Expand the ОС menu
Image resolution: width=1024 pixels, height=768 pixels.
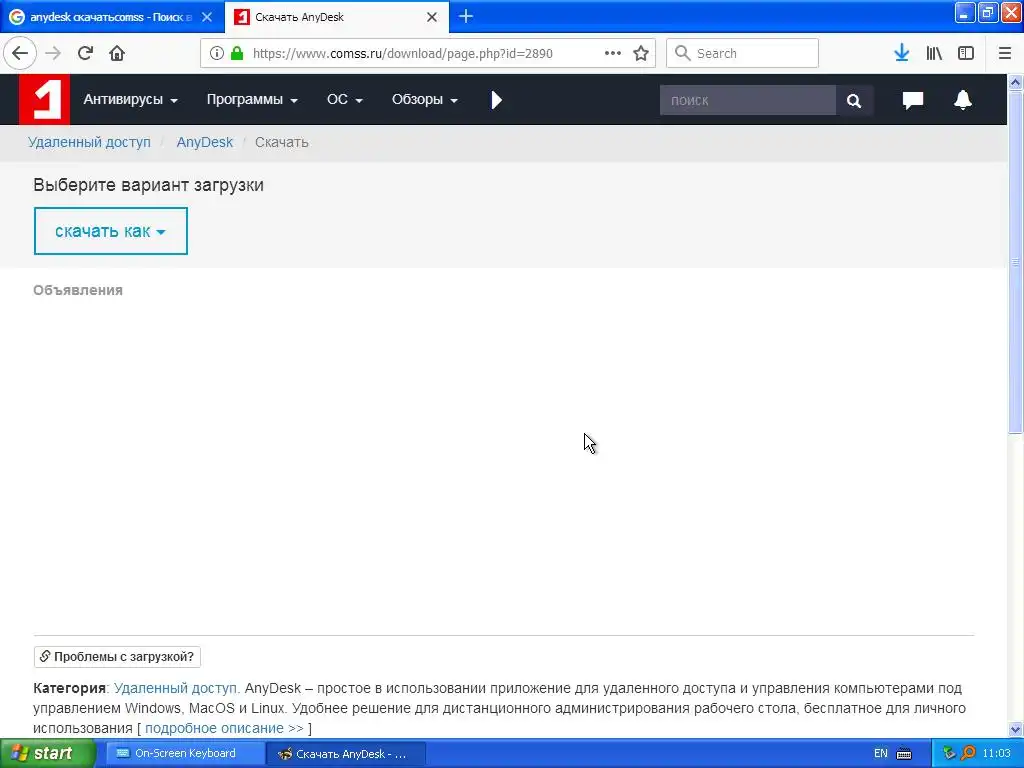click(x=345, y=99)
